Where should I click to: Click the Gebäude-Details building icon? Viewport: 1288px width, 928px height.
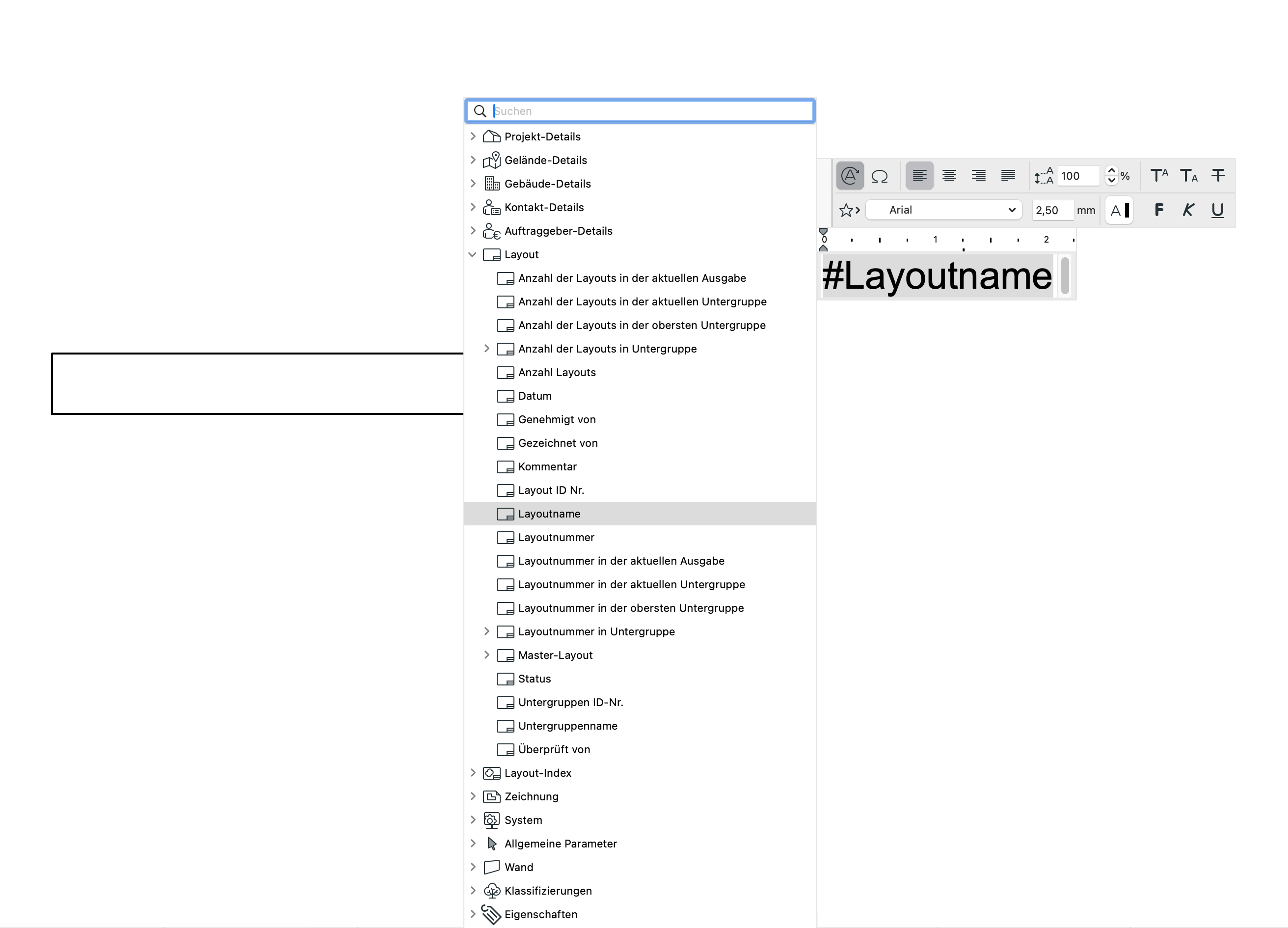tap(492, 184)
